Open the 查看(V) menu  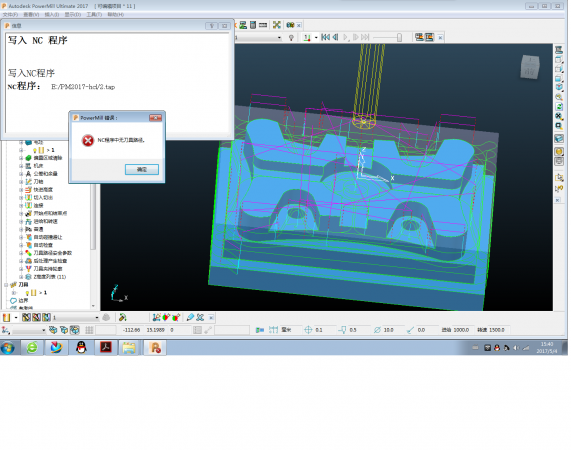[x=31, y=15]
